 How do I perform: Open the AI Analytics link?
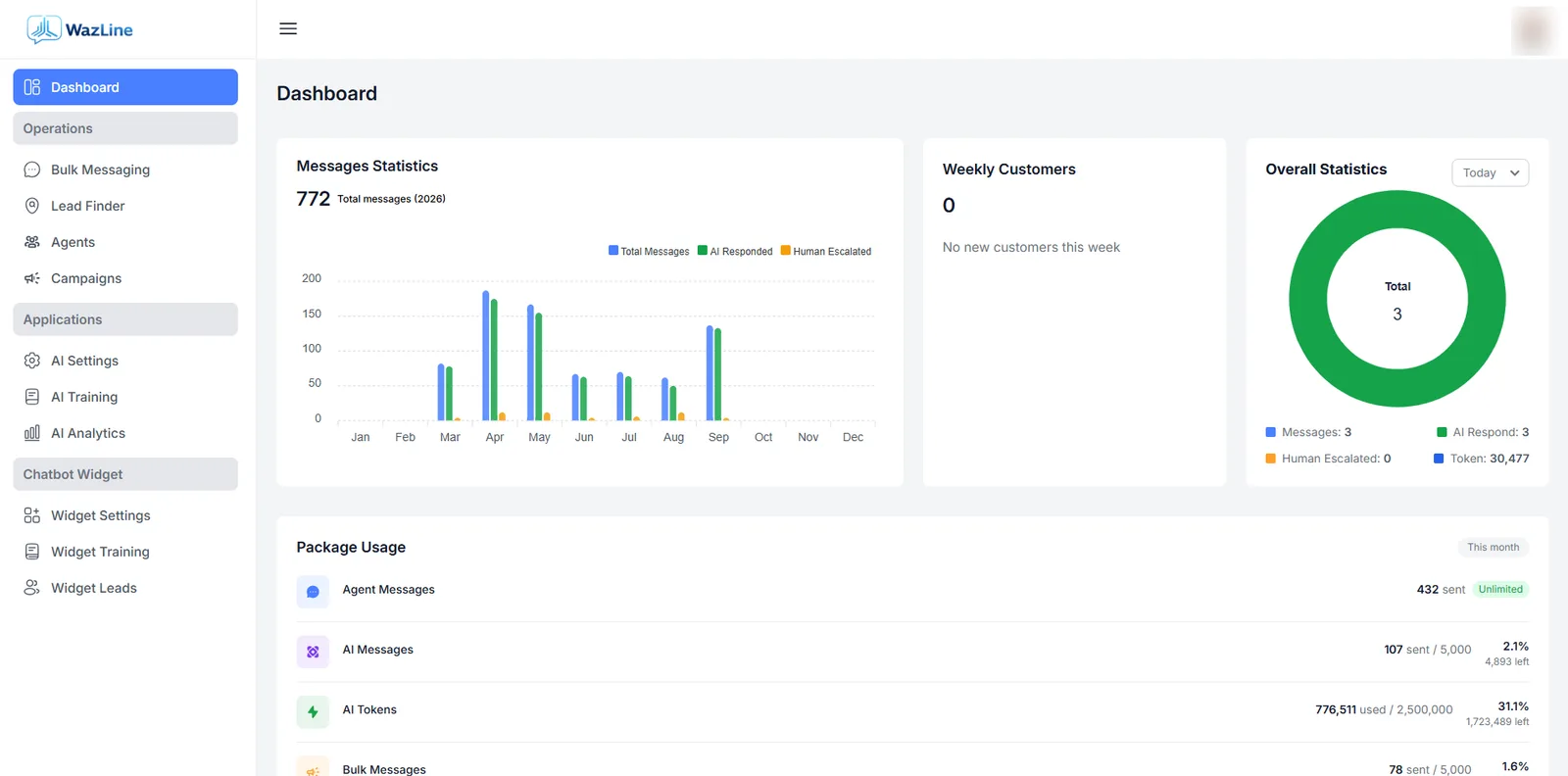(x=125, y=433)
